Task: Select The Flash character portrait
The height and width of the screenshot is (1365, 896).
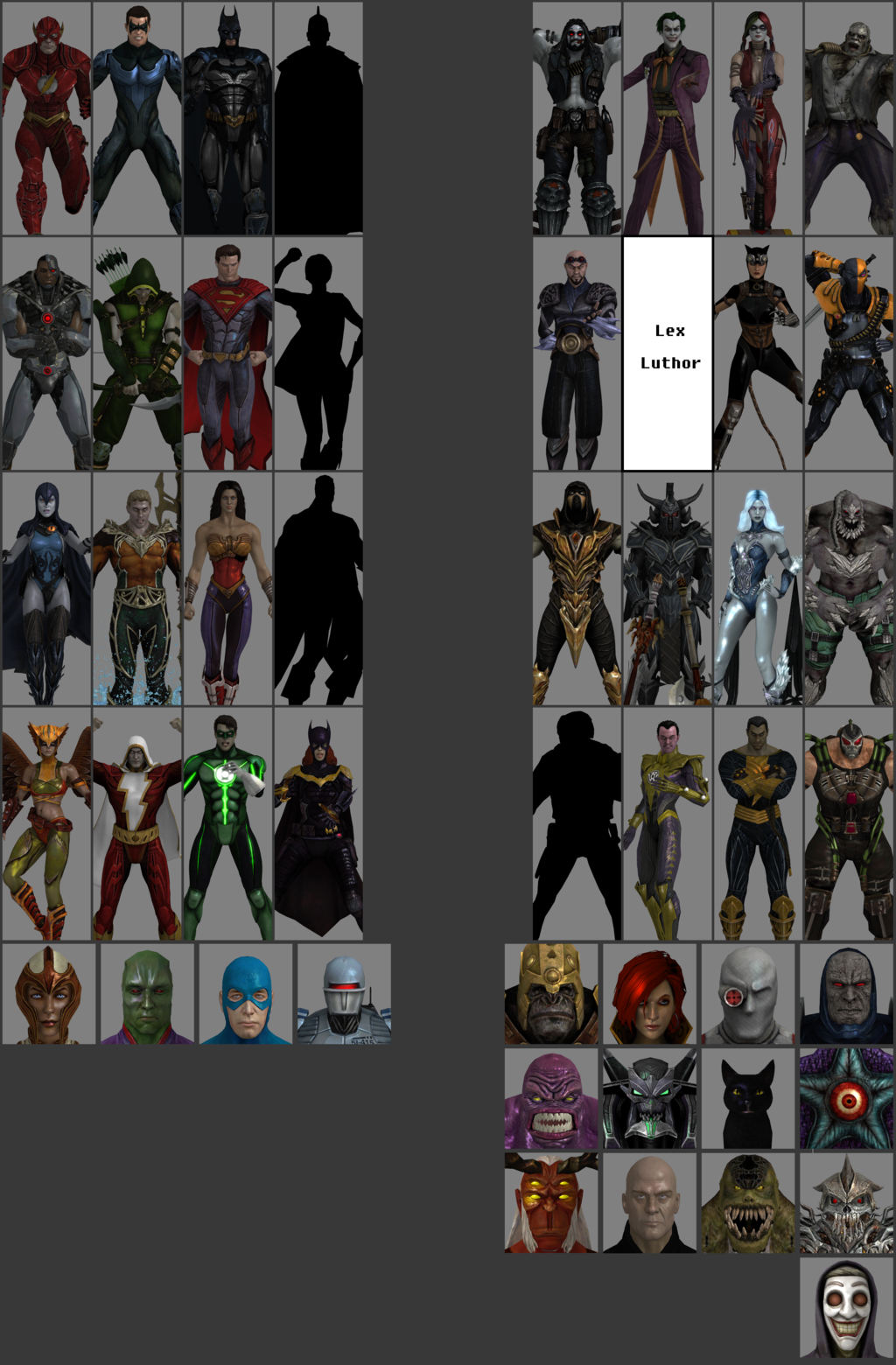Action: (x=46, y=118)
